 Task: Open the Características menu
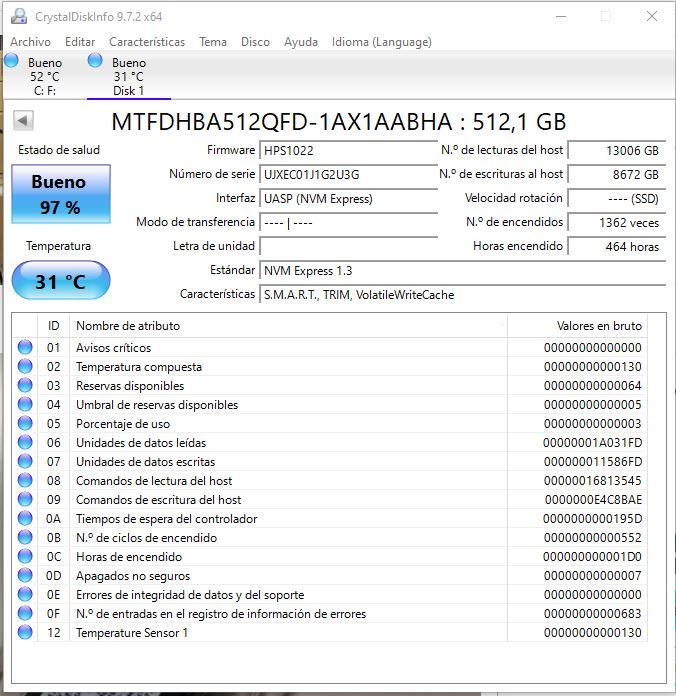point(147,42)
